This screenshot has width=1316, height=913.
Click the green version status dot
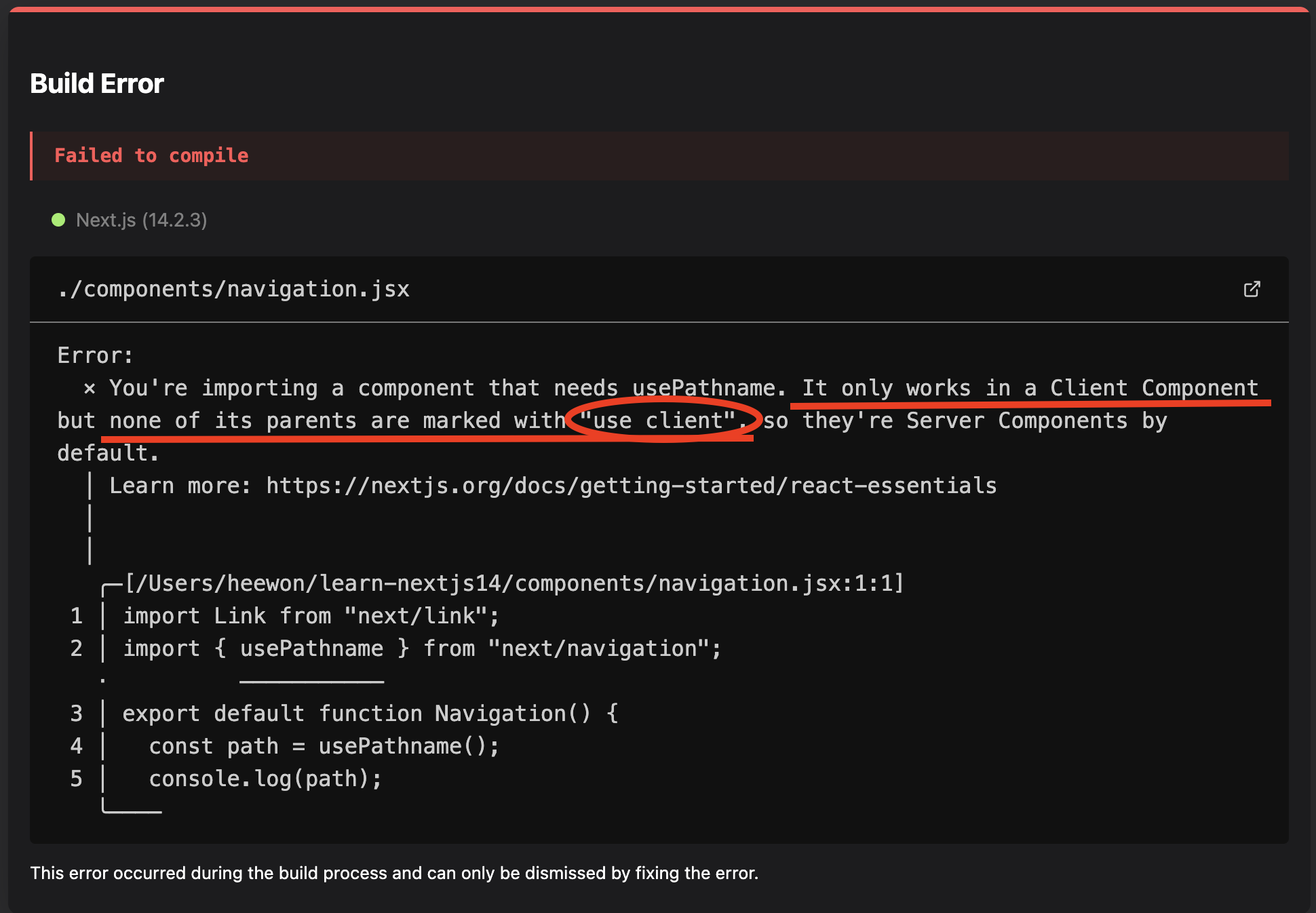coord(58,220)
